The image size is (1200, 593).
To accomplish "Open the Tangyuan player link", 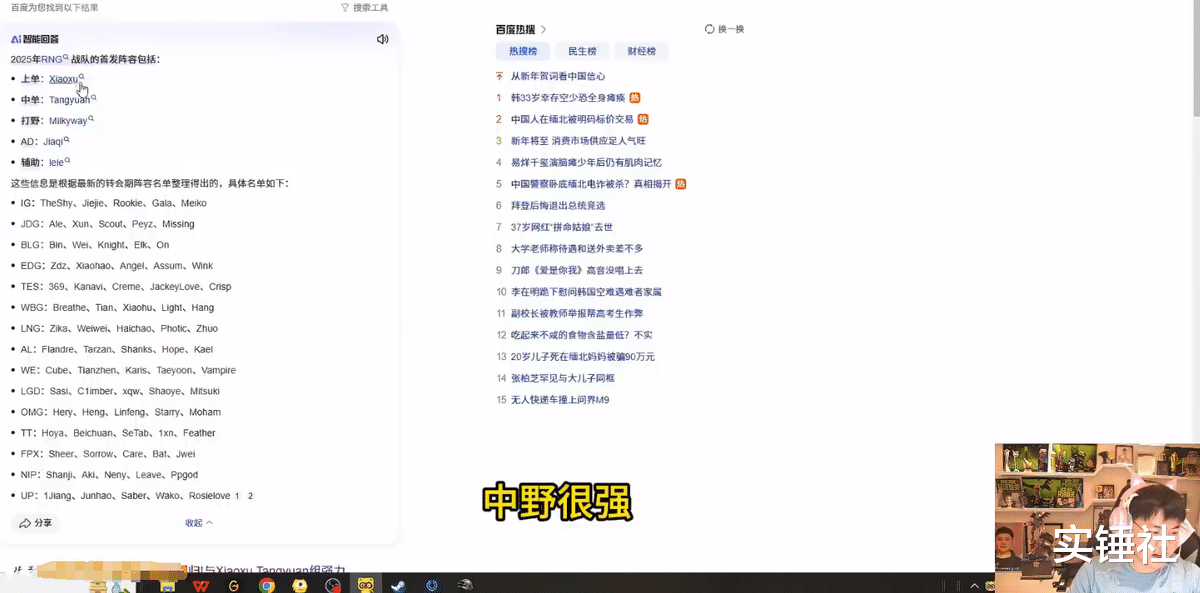I will click(x=69, y=100).
